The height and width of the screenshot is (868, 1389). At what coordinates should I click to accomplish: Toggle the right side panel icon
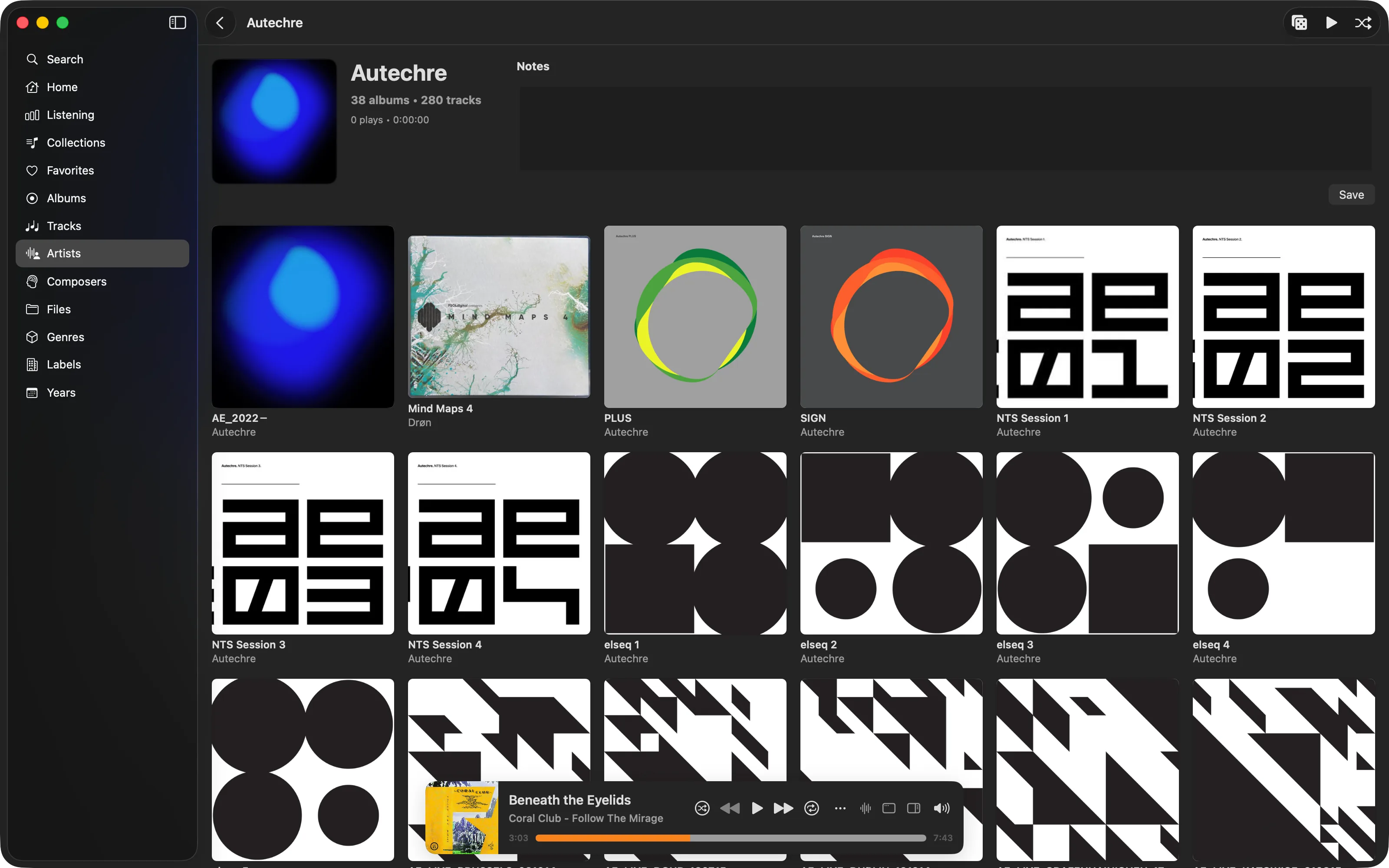pyautogui.click(x=914, y=808)
